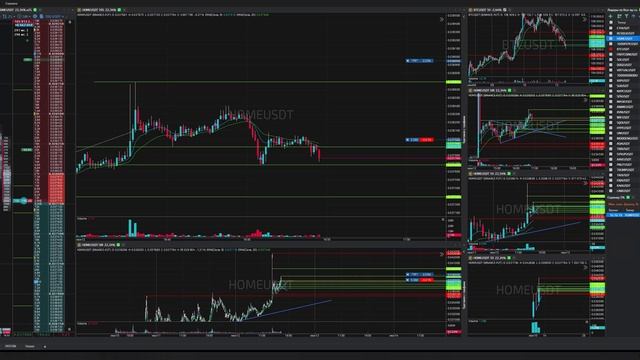Select XRPUSDT in the watchlist
640x360 pixels.
(x=623, y=81)
